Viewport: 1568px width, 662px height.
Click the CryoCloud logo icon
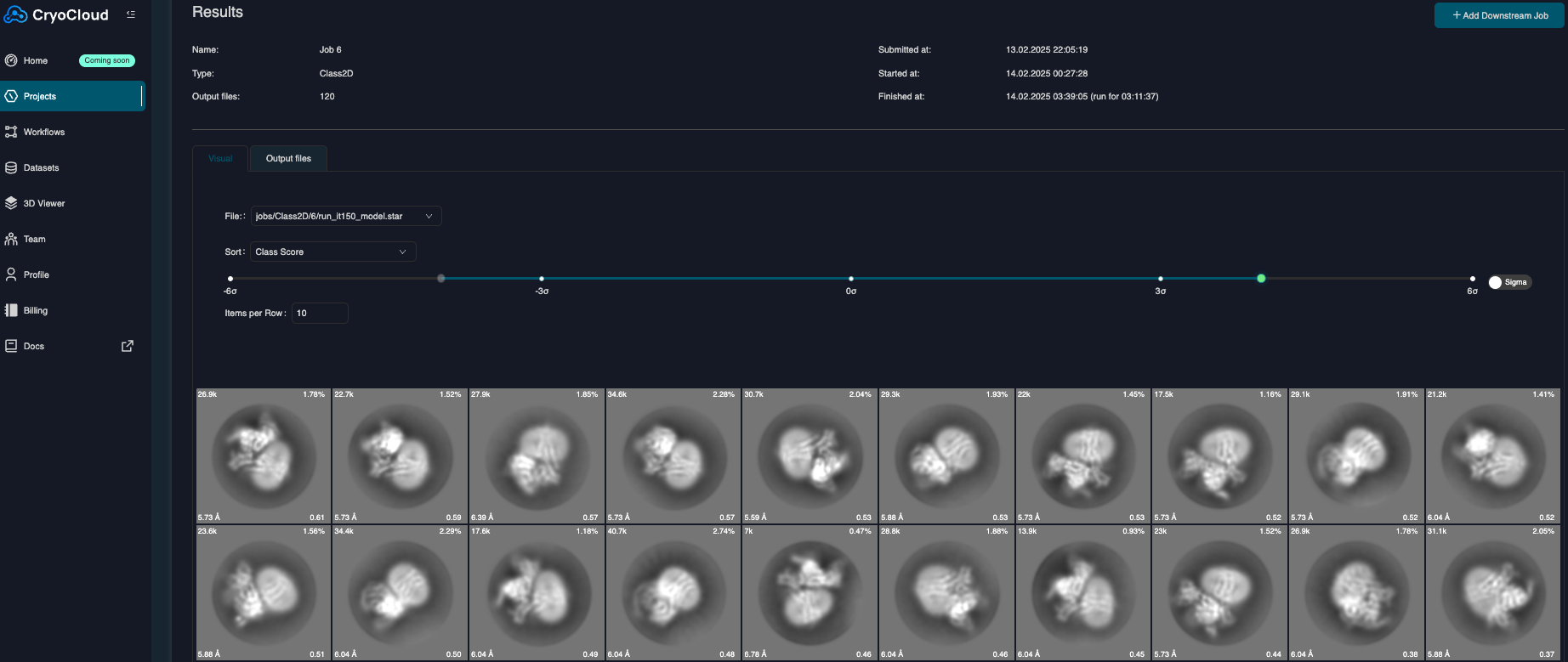point(15,14)
